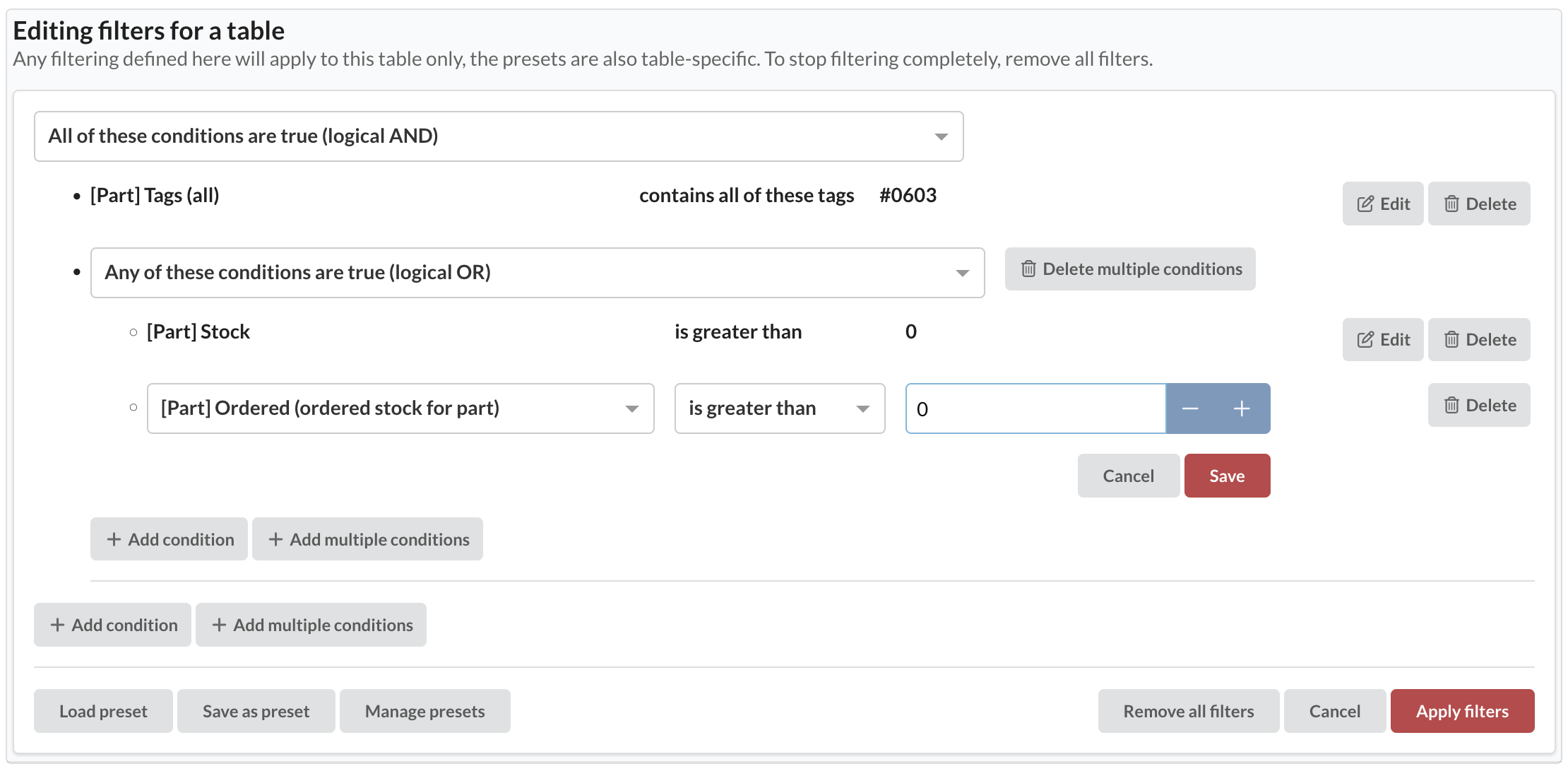Save the Ordered condition

point(1227,476)
